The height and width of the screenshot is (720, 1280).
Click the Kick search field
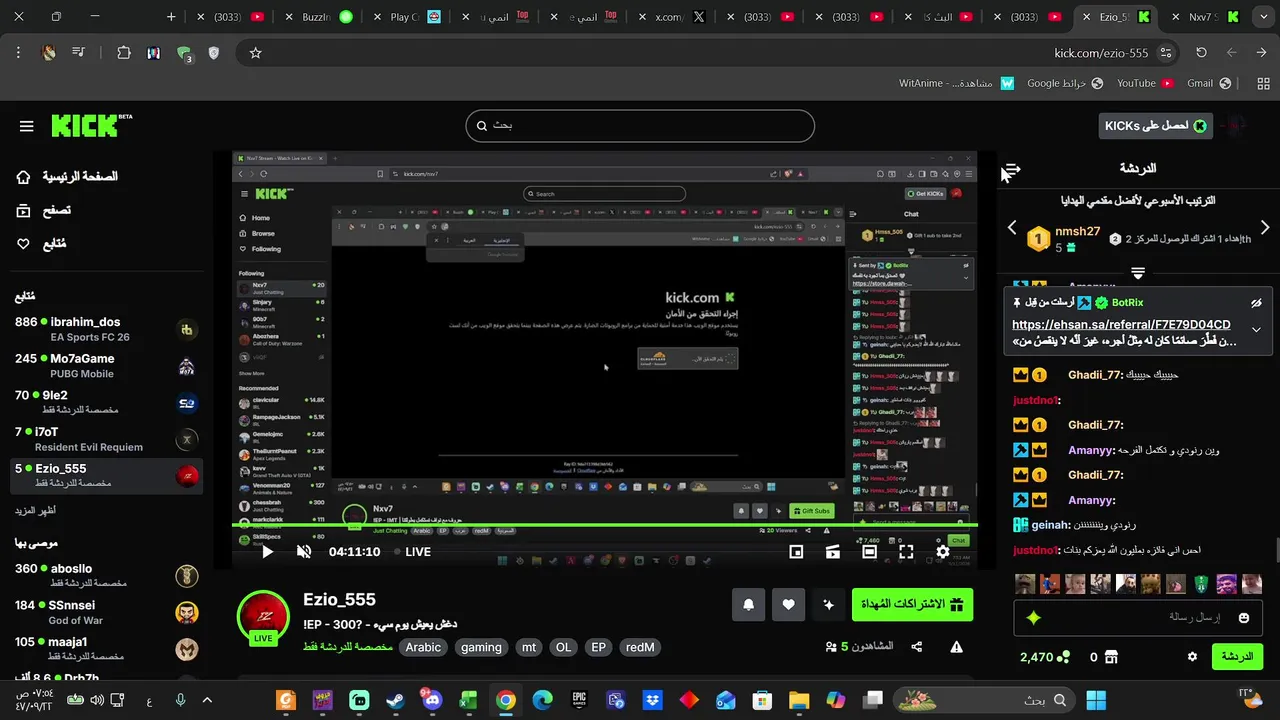[x=640, y=126]
